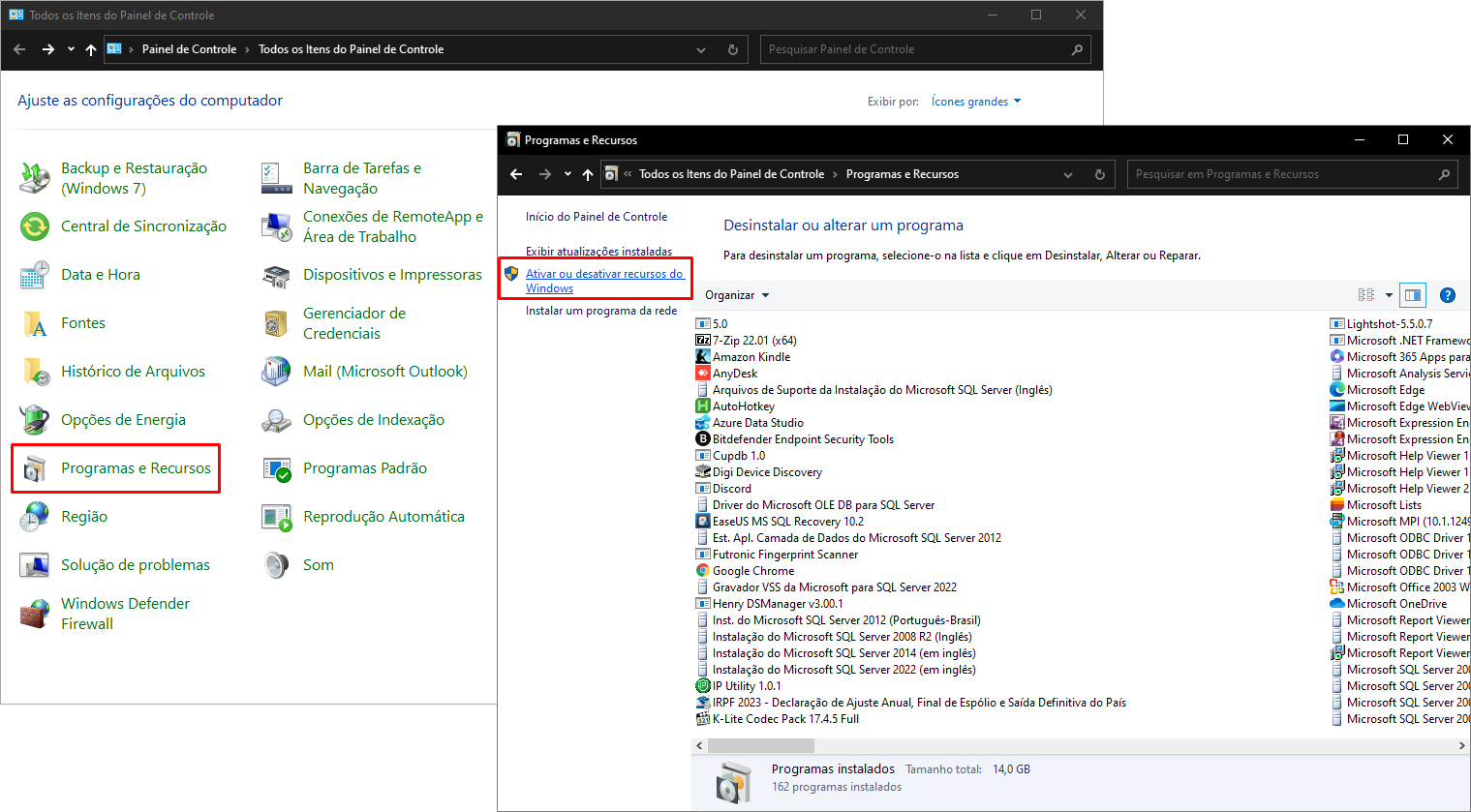Open the Gerenciador de Credenciais icon

pos(277,323)
